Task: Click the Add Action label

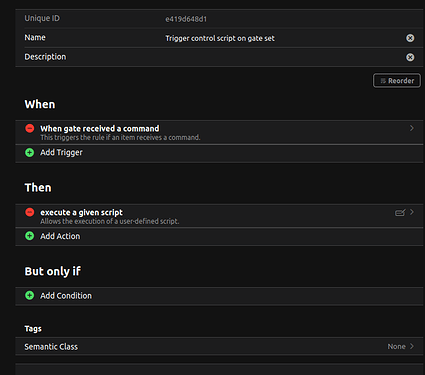Action: click(x=60, y=236)
